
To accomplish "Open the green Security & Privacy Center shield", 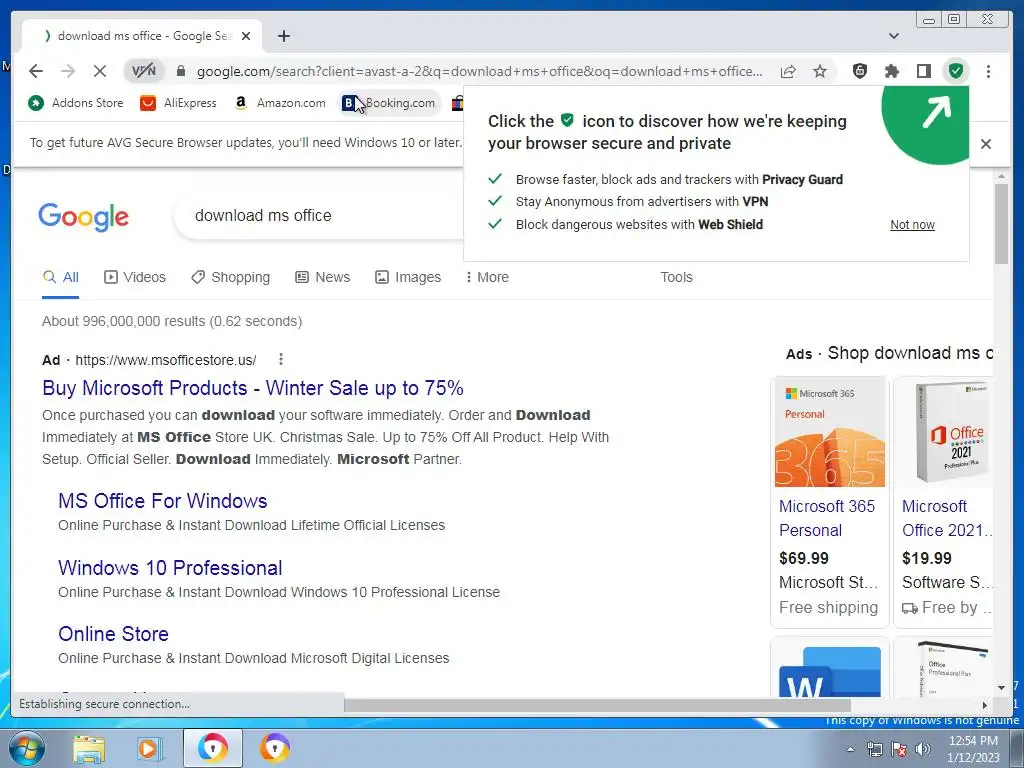I will (955, 71).
